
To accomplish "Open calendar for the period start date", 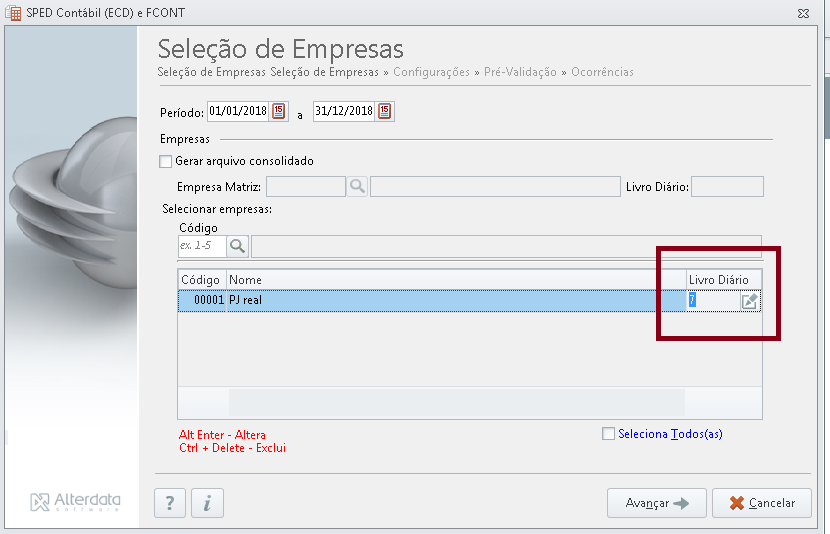I will [x=278, y=111].
